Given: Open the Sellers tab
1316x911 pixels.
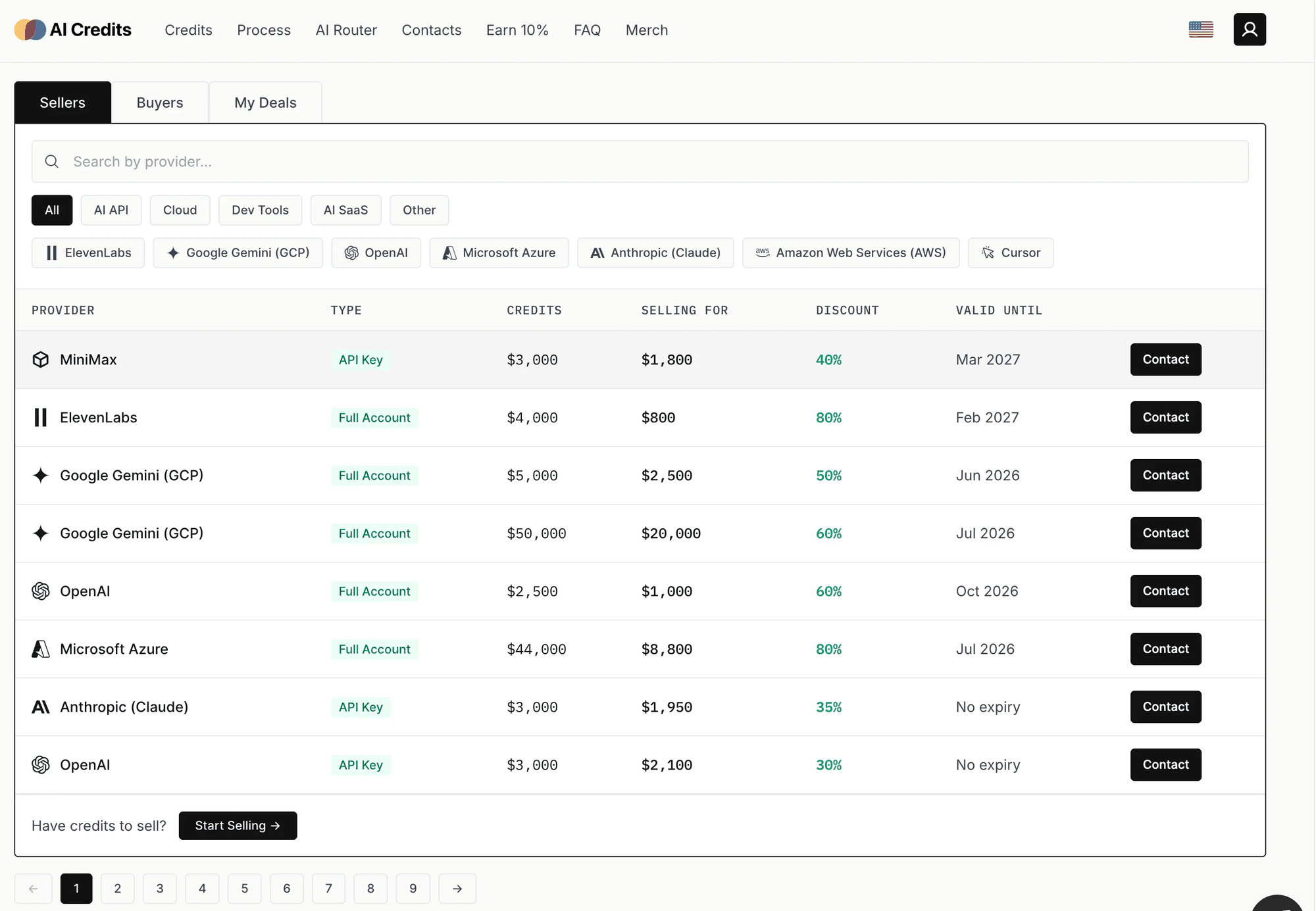Looking at the screenshot, I should coord(63,103).
